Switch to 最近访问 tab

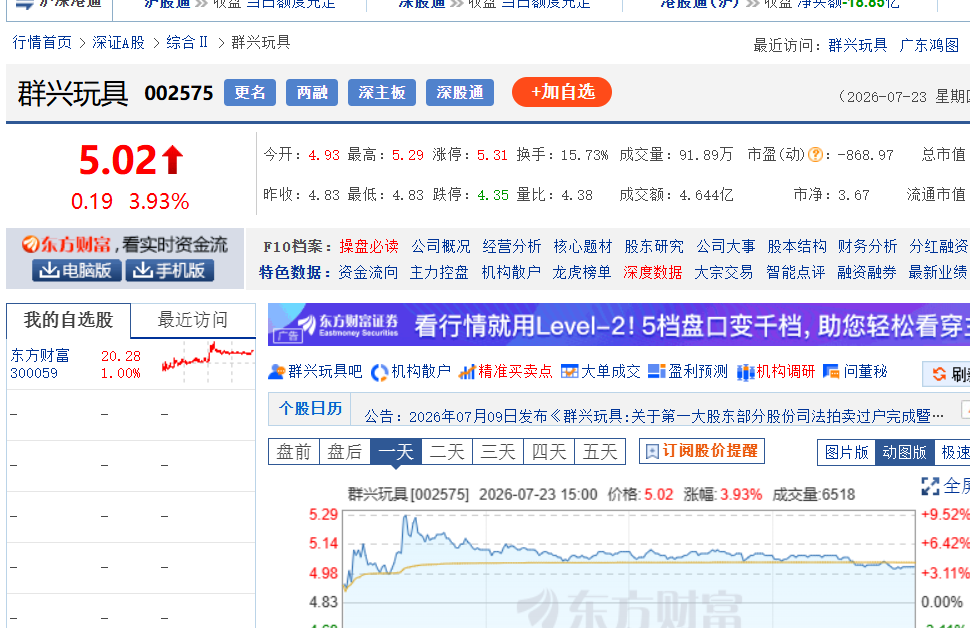pyautogui.click(x=193, y=320)
